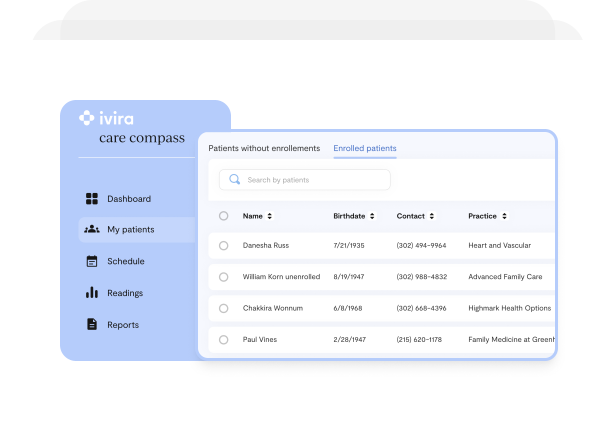615x421 pixels.
Task: Switch to Patients without enrollements tab
Action: [264, 148]
